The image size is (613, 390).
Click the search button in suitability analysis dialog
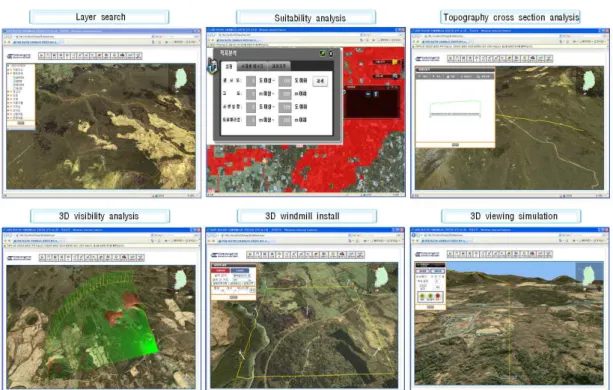point(320,81)
